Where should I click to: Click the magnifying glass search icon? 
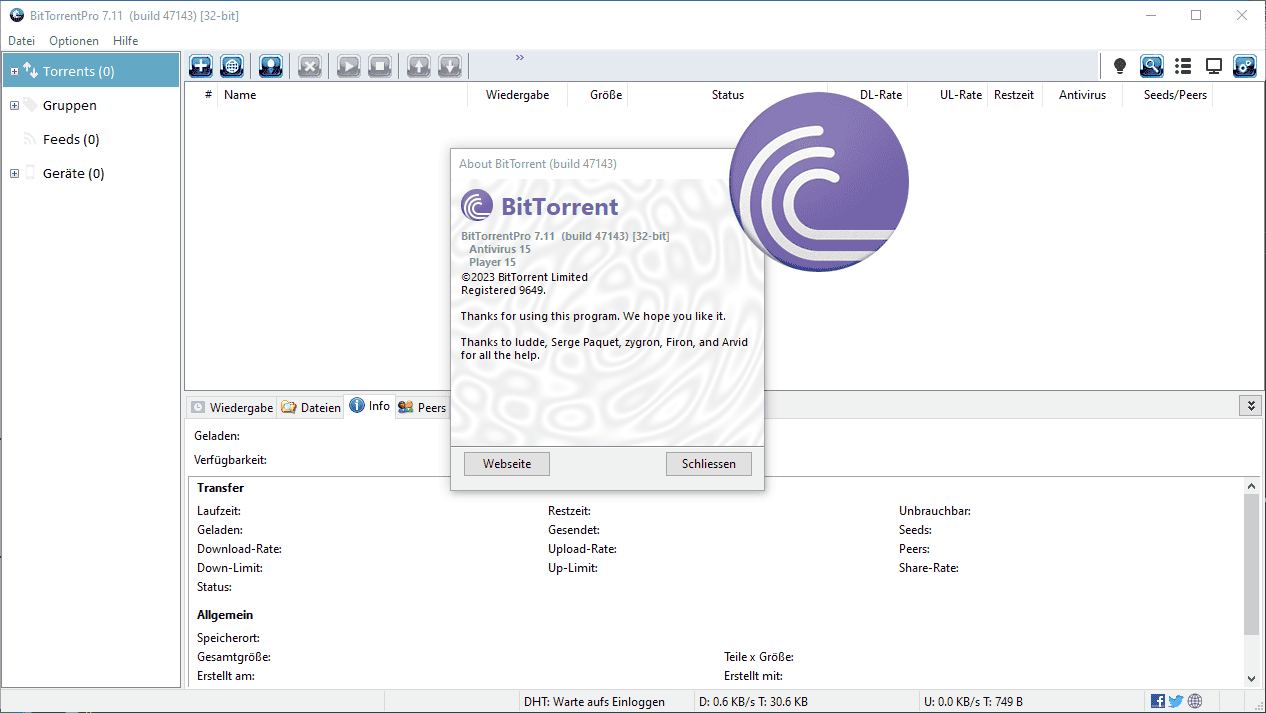coord(1152,66)
